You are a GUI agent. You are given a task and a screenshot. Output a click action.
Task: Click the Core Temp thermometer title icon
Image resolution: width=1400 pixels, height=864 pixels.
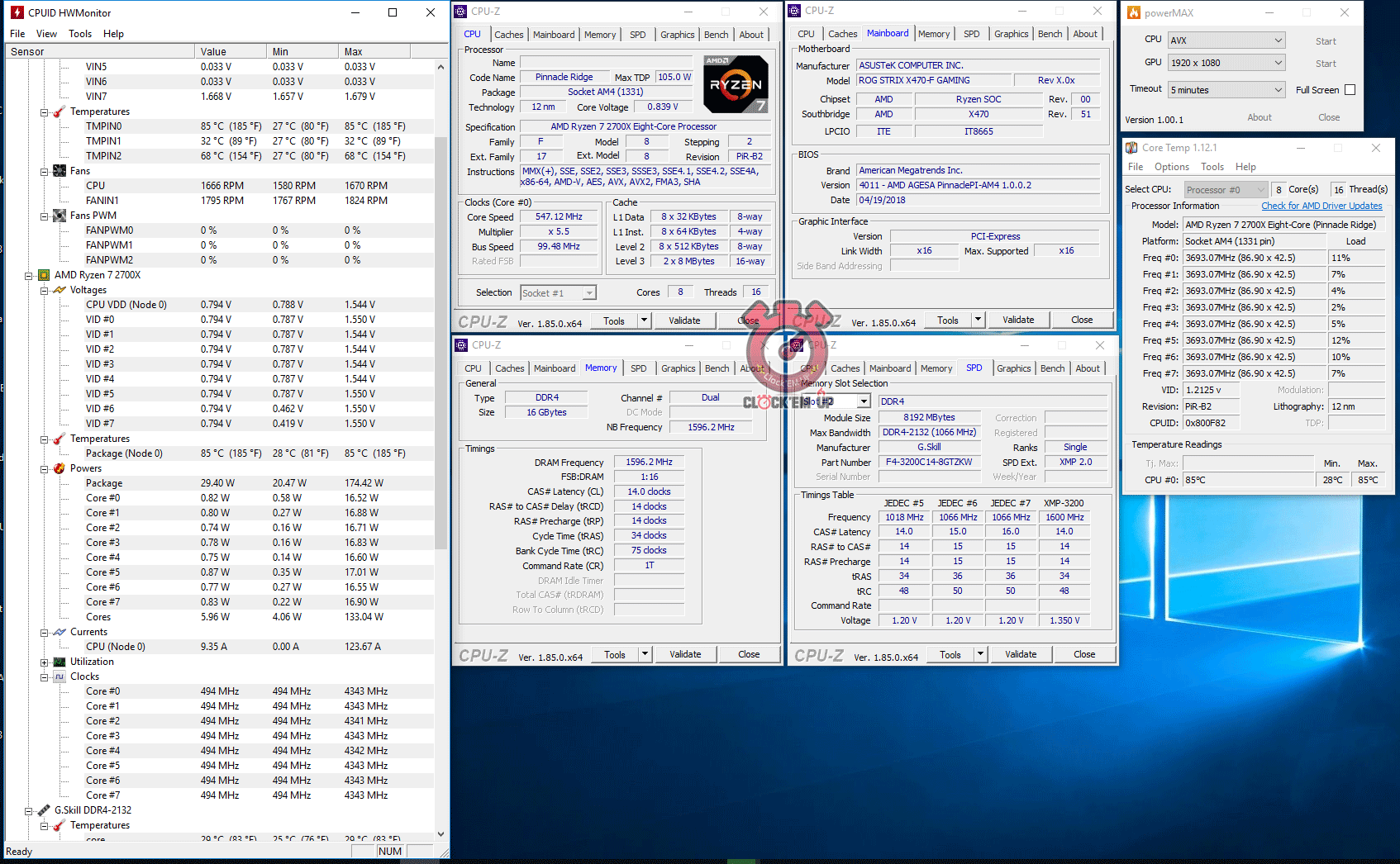(1131, 148)
